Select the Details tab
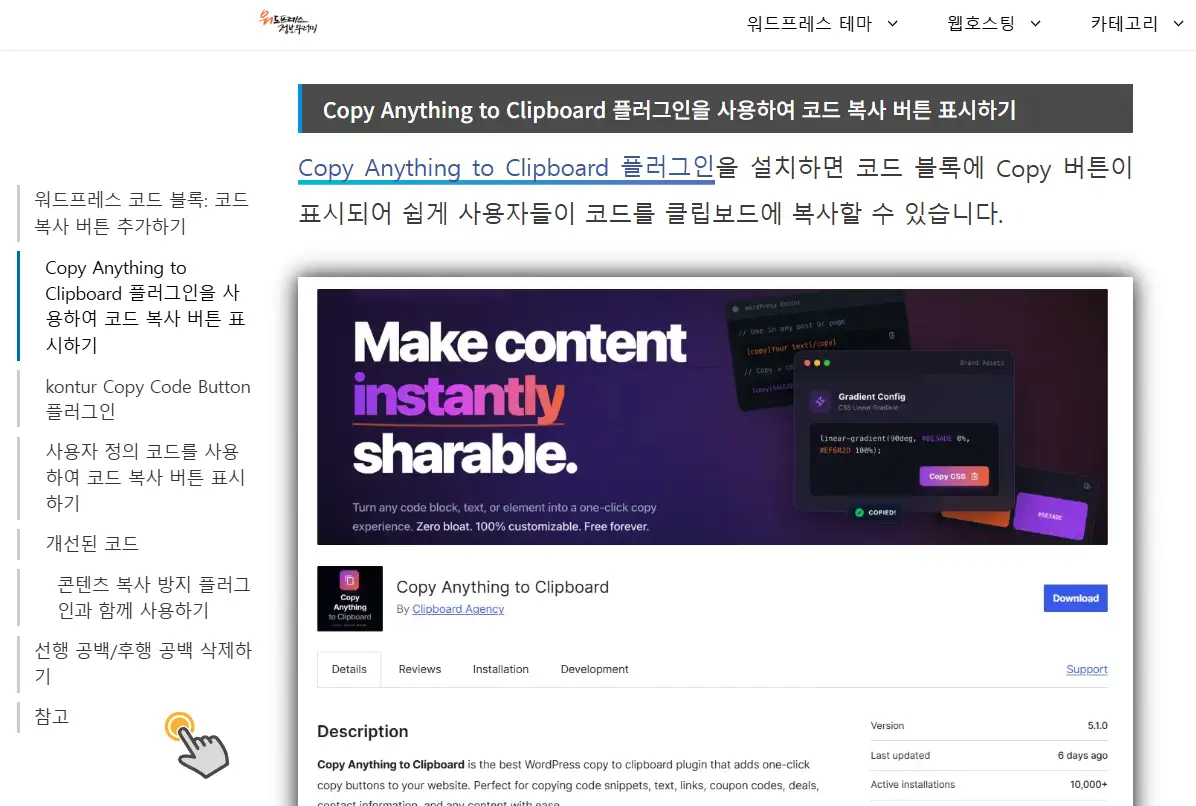The image size is (1196, 806). pyautogui.click(x=349, y=670)
